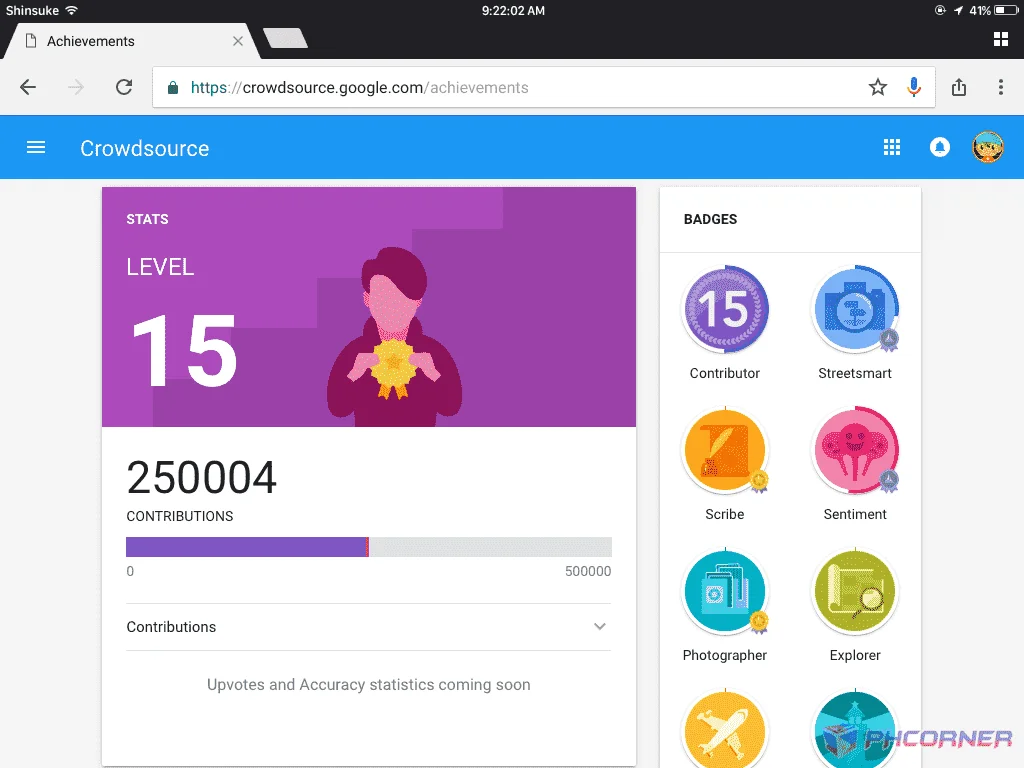Select the Explorer map badge

[855, 592]
